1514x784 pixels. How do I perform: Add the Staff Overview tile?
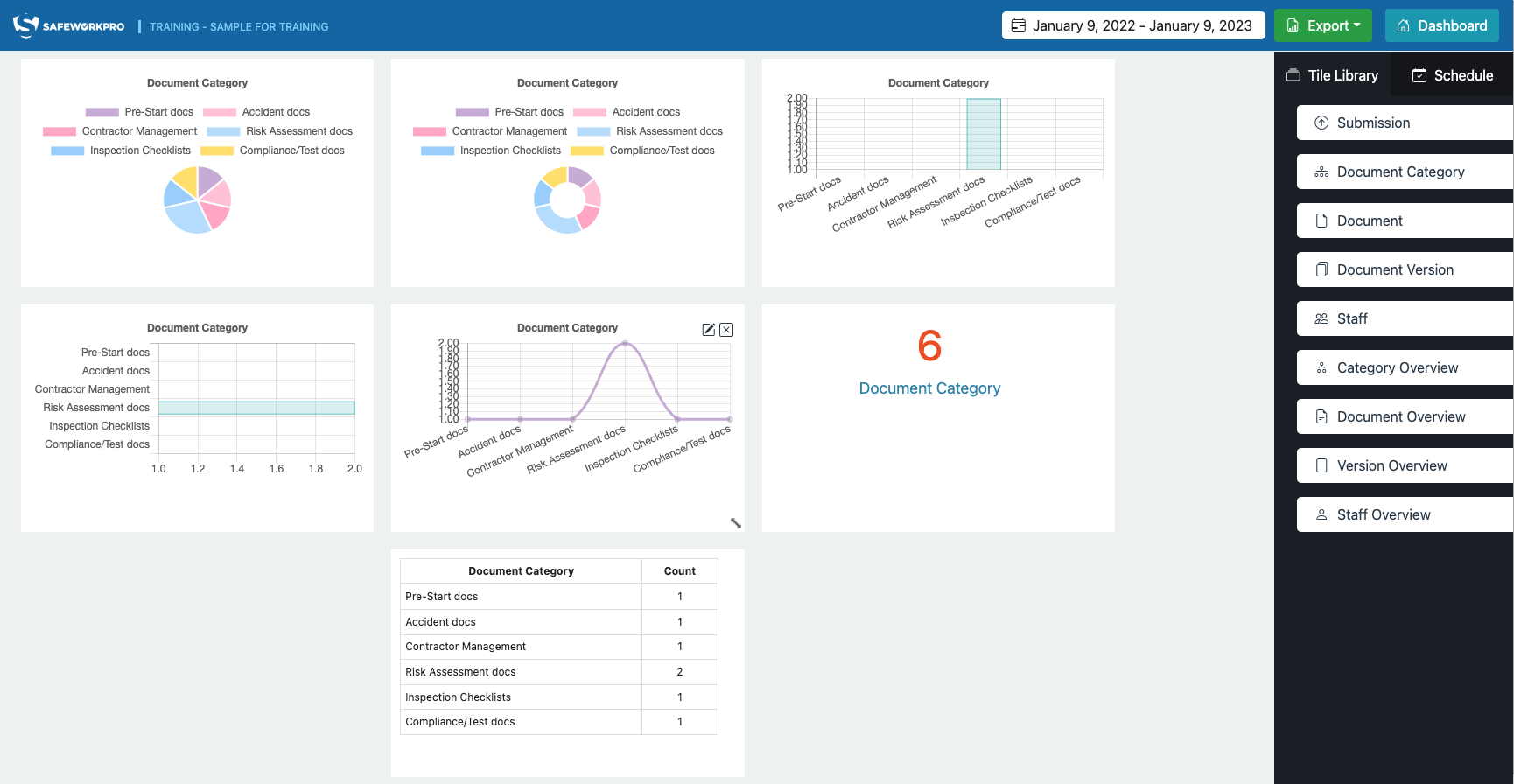pos(1405,514)
